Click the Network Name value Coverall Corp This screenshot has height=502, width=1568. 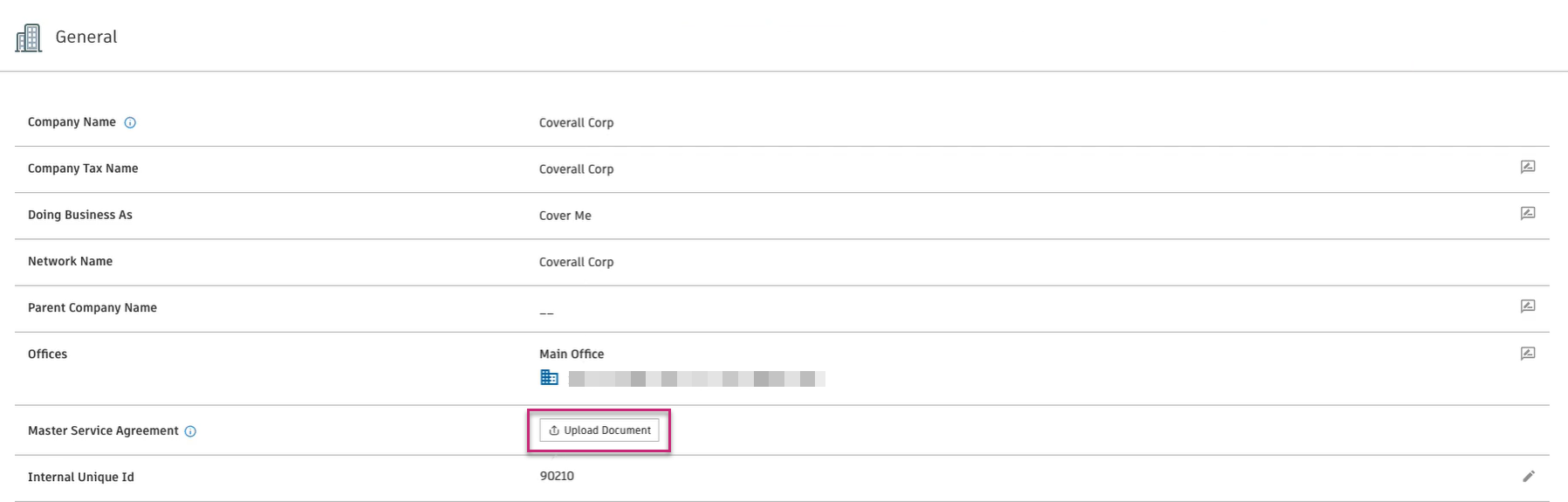[x=576, y=262]
